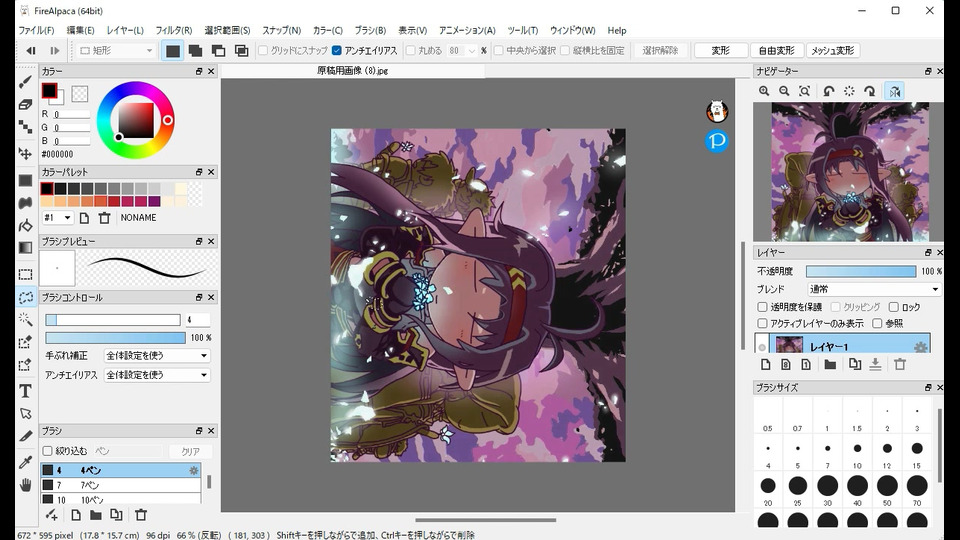The width and height of the screenshot is (960, 540).
Task: Open the 矩形 selection shape dropdown
Action: coord(116,50)
